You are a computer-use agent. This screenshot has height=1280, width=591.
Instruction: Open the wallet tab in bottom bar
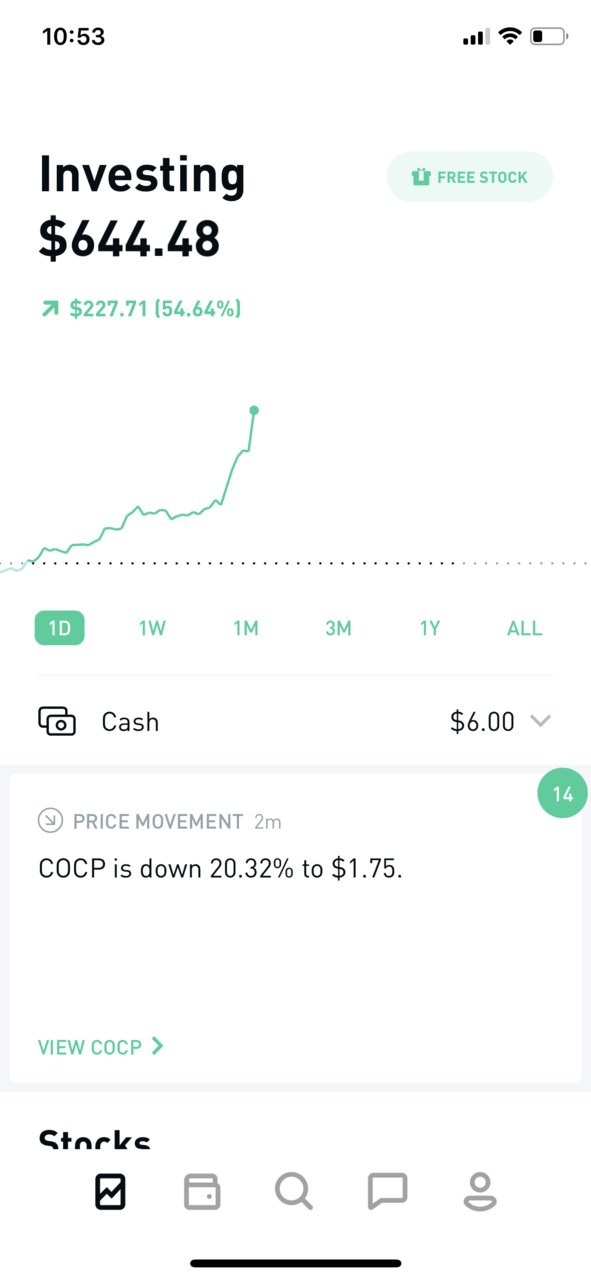point(202,1191)
